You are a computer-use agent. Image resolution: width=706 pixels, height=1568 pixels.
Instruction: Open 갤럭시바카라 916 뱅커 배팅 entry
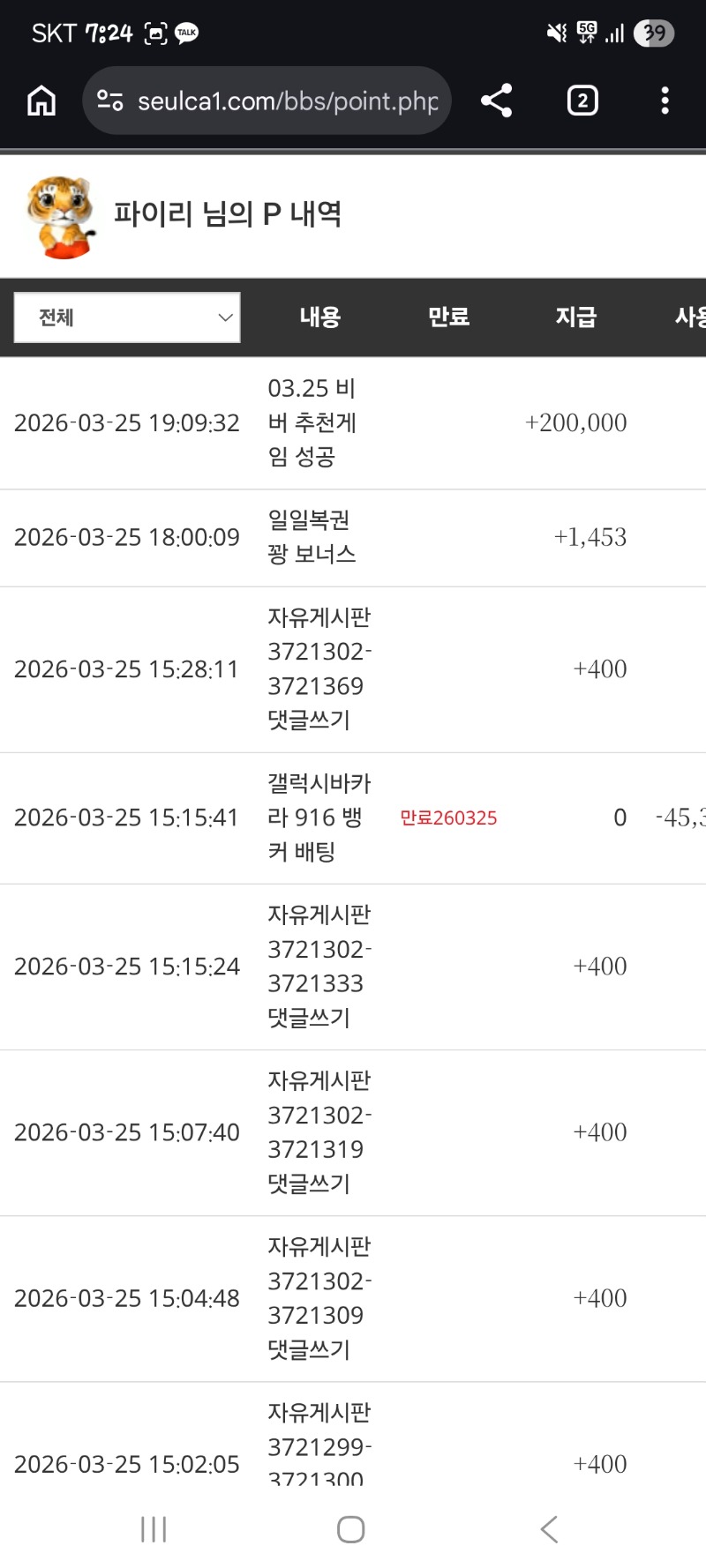coord(318,818)
